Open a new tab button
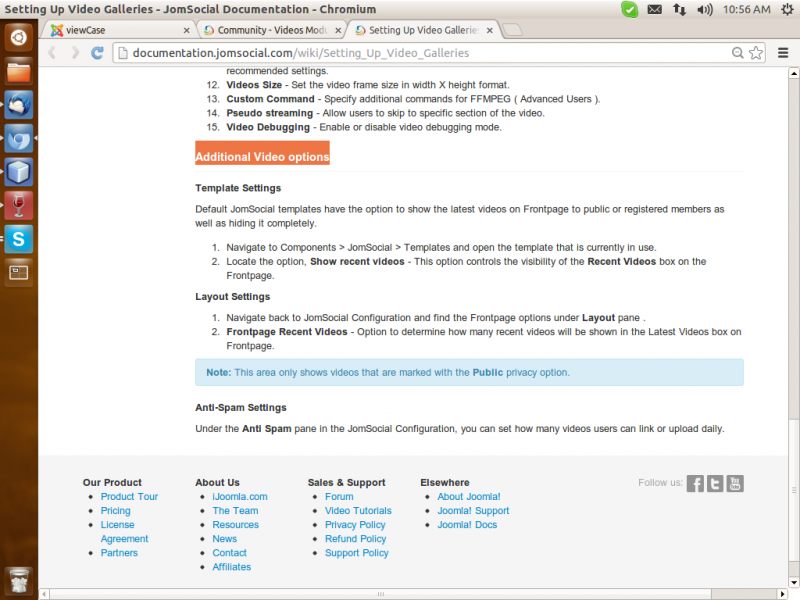This screenshot has width=800, height=600. point(512,30)
